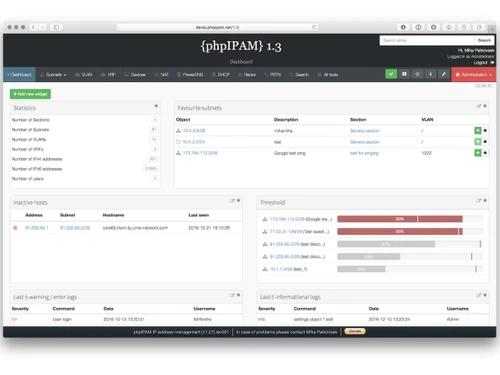Open the All tools menu item
The width and height of the screenshot is (500, 375).
[x=328, y=75]
